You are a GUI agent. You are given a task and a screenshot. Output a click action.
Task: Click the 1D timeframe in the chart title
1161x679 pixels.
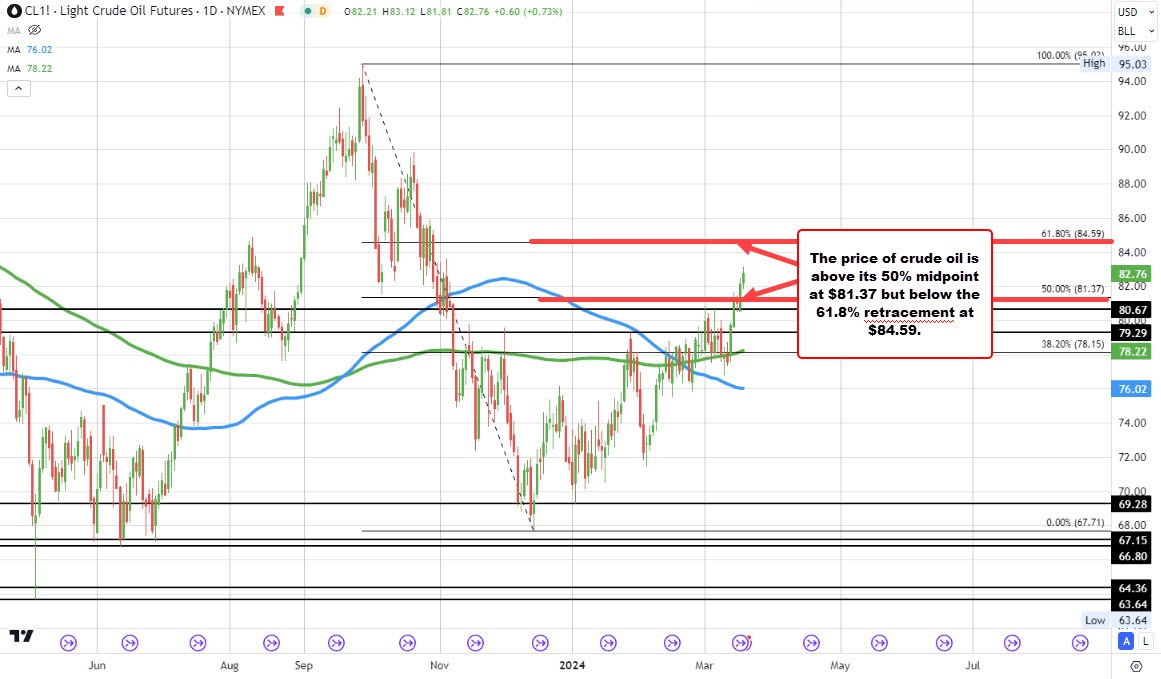pyautogui.click(x=209, y=11)
